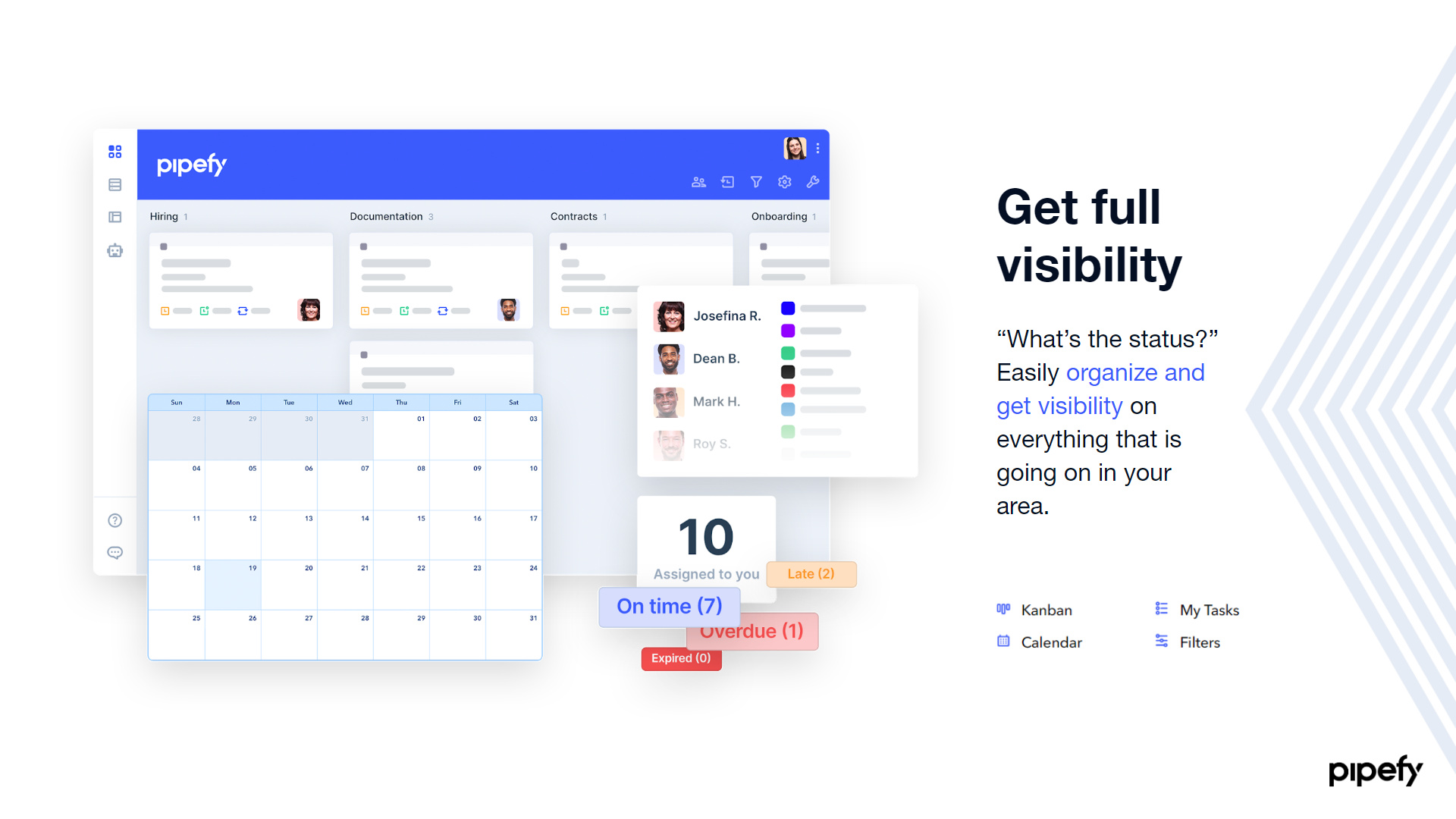Click the My Tasks icon
The width and height of the screenshot is (1456, 819).
coord(1162,608)
